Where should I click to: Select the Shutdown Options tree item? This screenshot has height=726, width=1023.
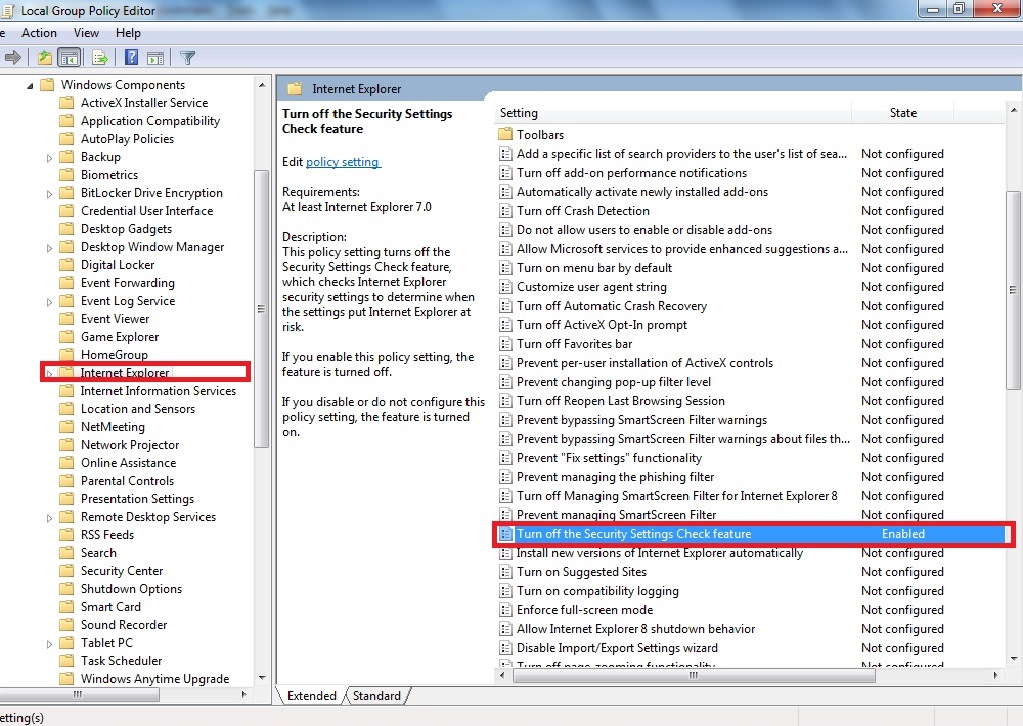tap(131, 588)
